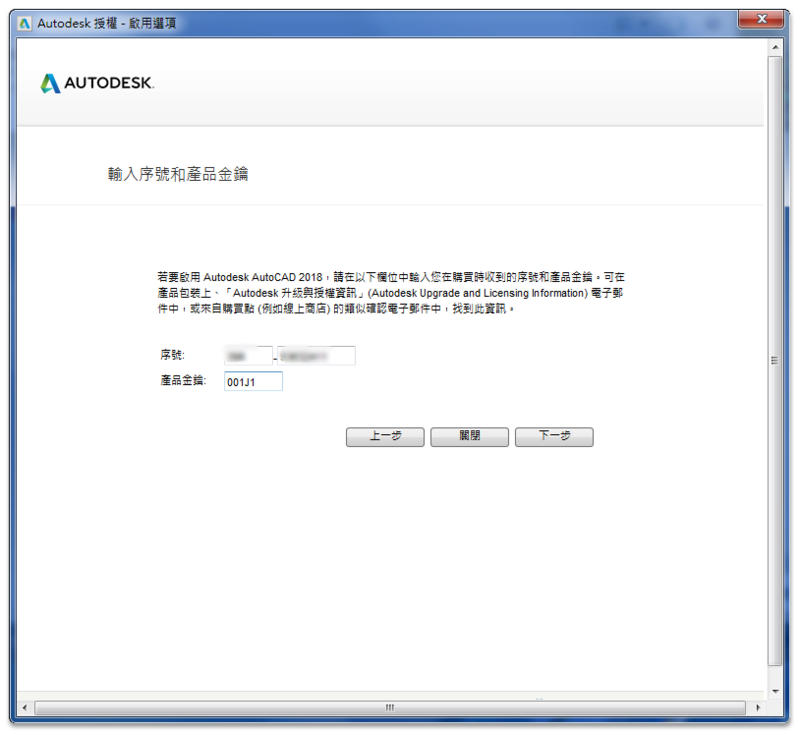Click the heading 輸入序號和產品金鑰
800x733 pixels.
point(178,174)
